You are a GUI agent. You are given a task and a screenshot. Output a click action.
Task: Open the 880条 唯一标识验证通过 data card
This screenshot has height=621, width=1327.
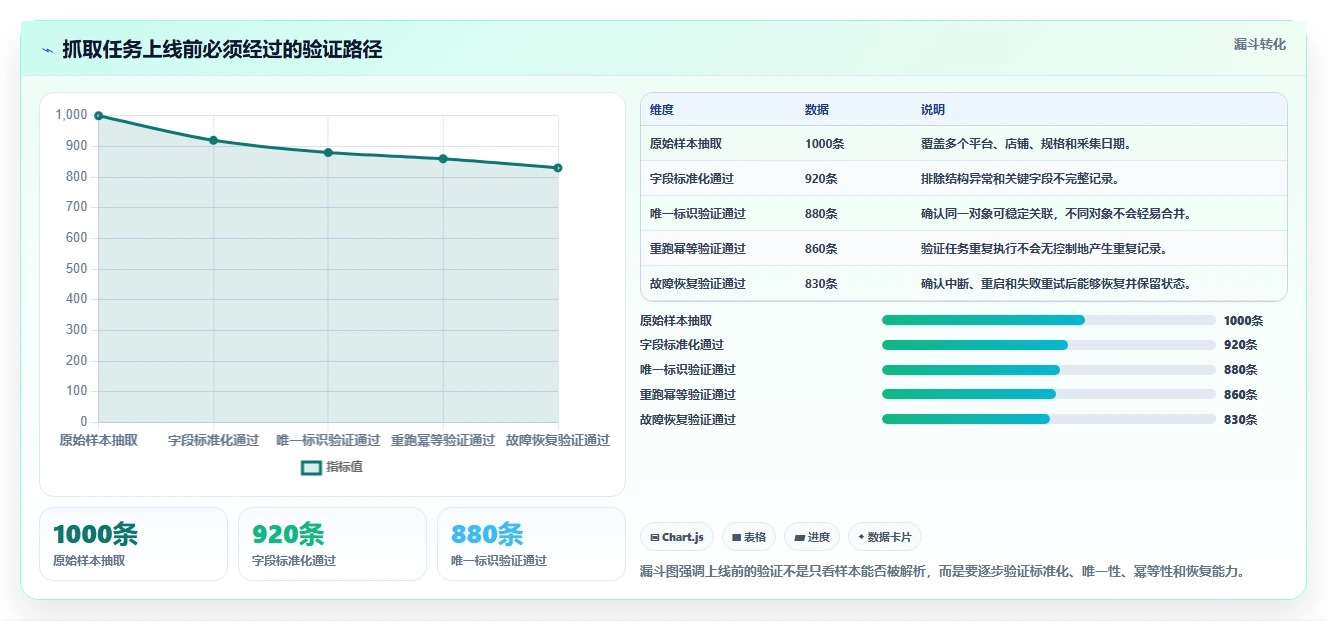531,544
